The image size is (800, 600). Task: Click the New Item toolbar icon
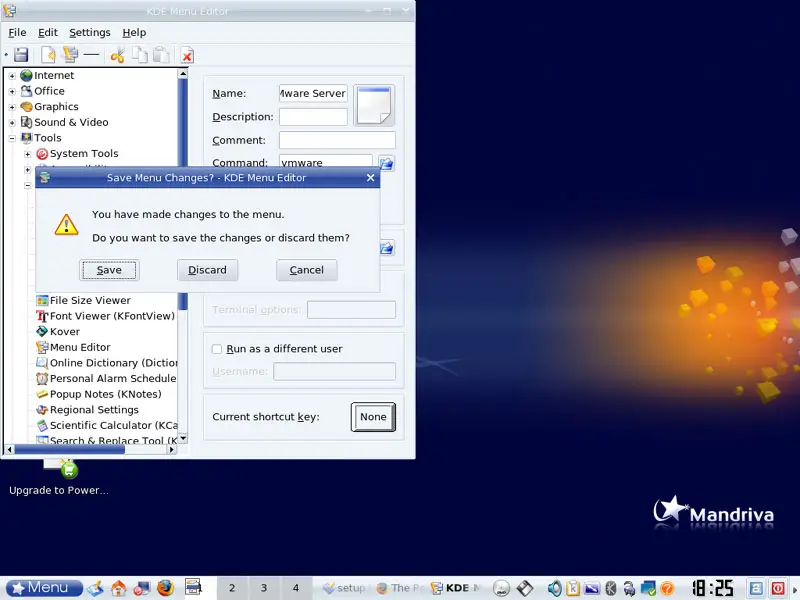(48, 55)
